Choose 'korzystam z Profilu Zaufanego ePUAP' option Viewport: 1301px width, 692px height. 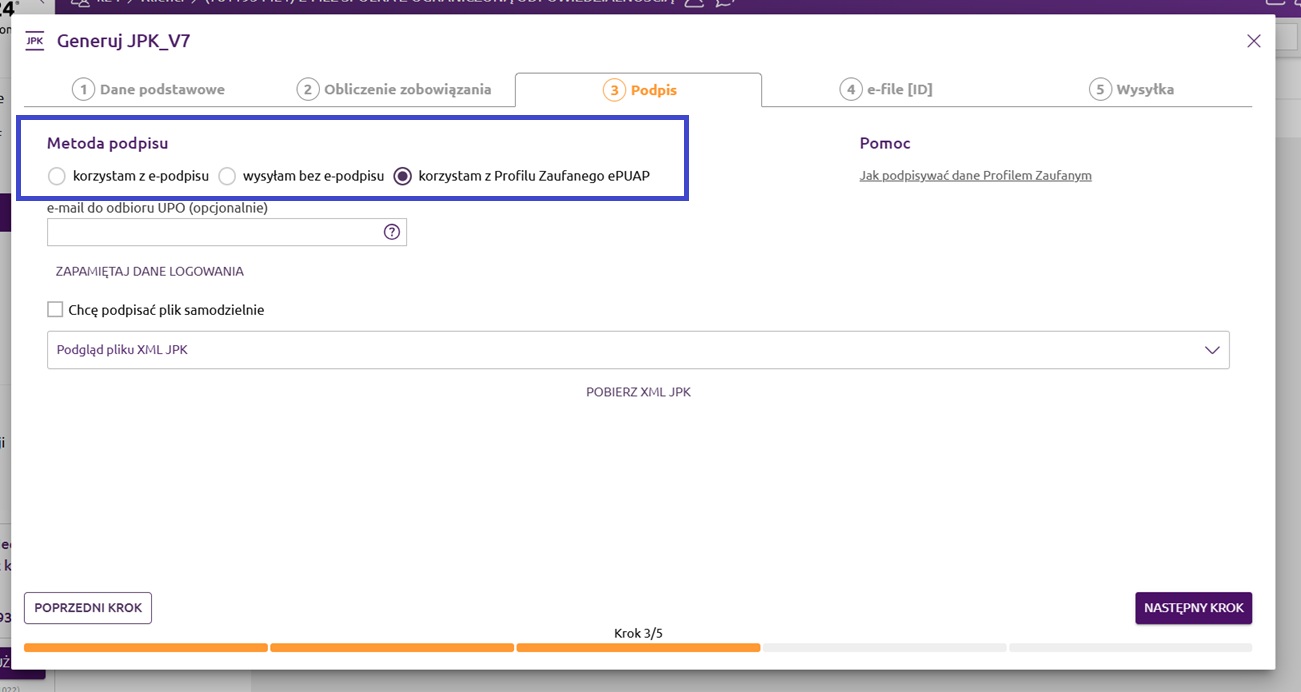click(403, 177)
